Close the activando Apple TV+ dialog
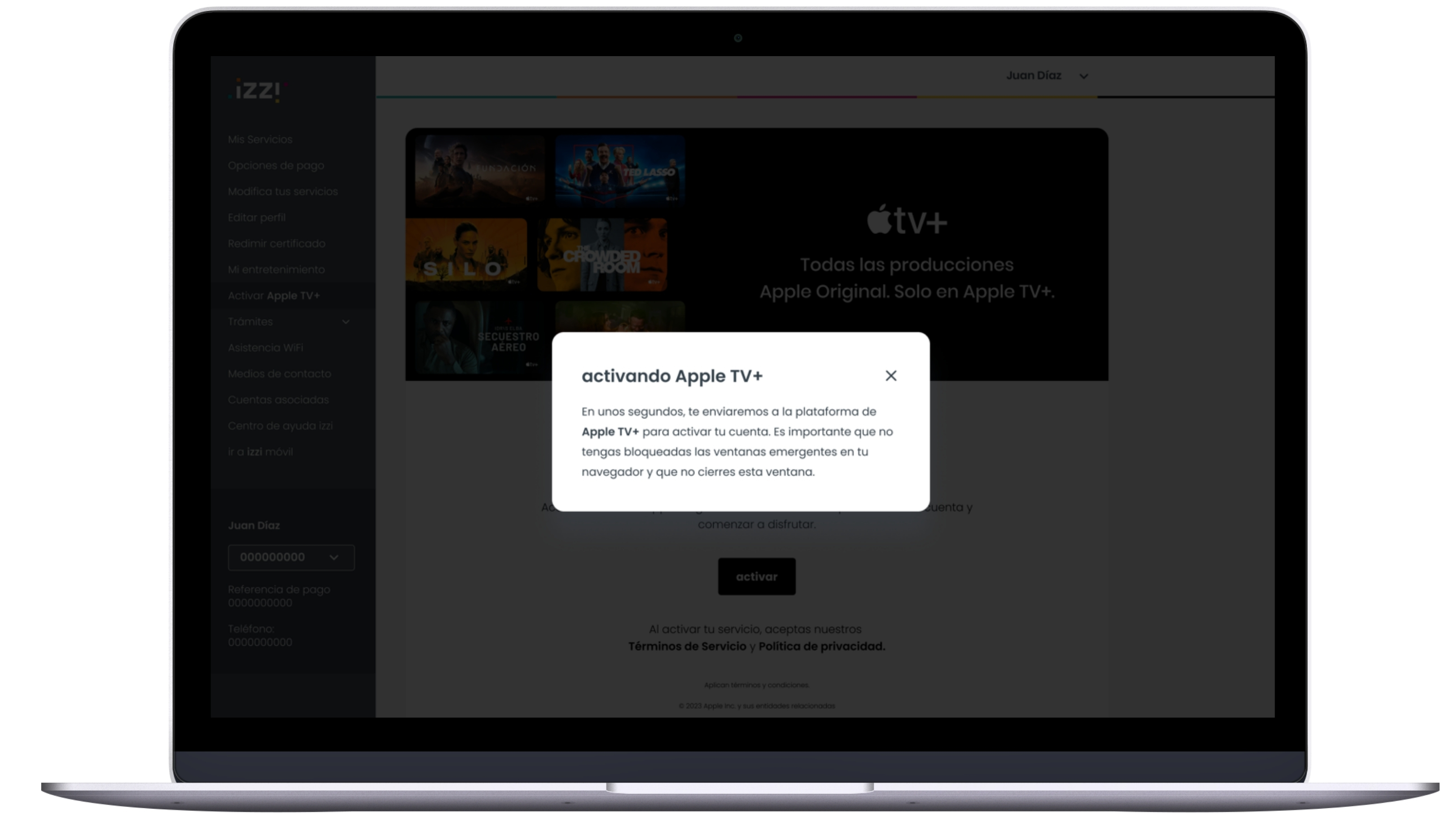1456x819 pixels. click(891, 375)
